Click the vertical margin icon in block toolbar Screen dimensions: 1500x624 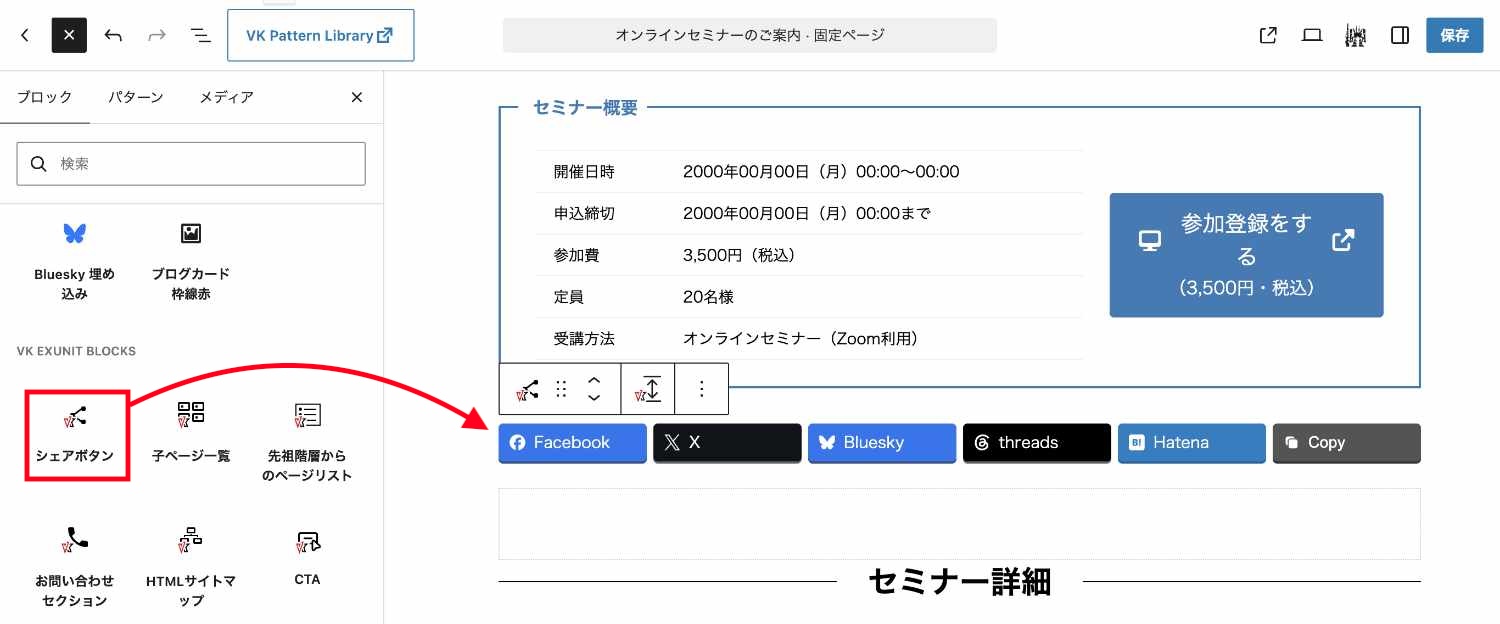click(648, 389)
